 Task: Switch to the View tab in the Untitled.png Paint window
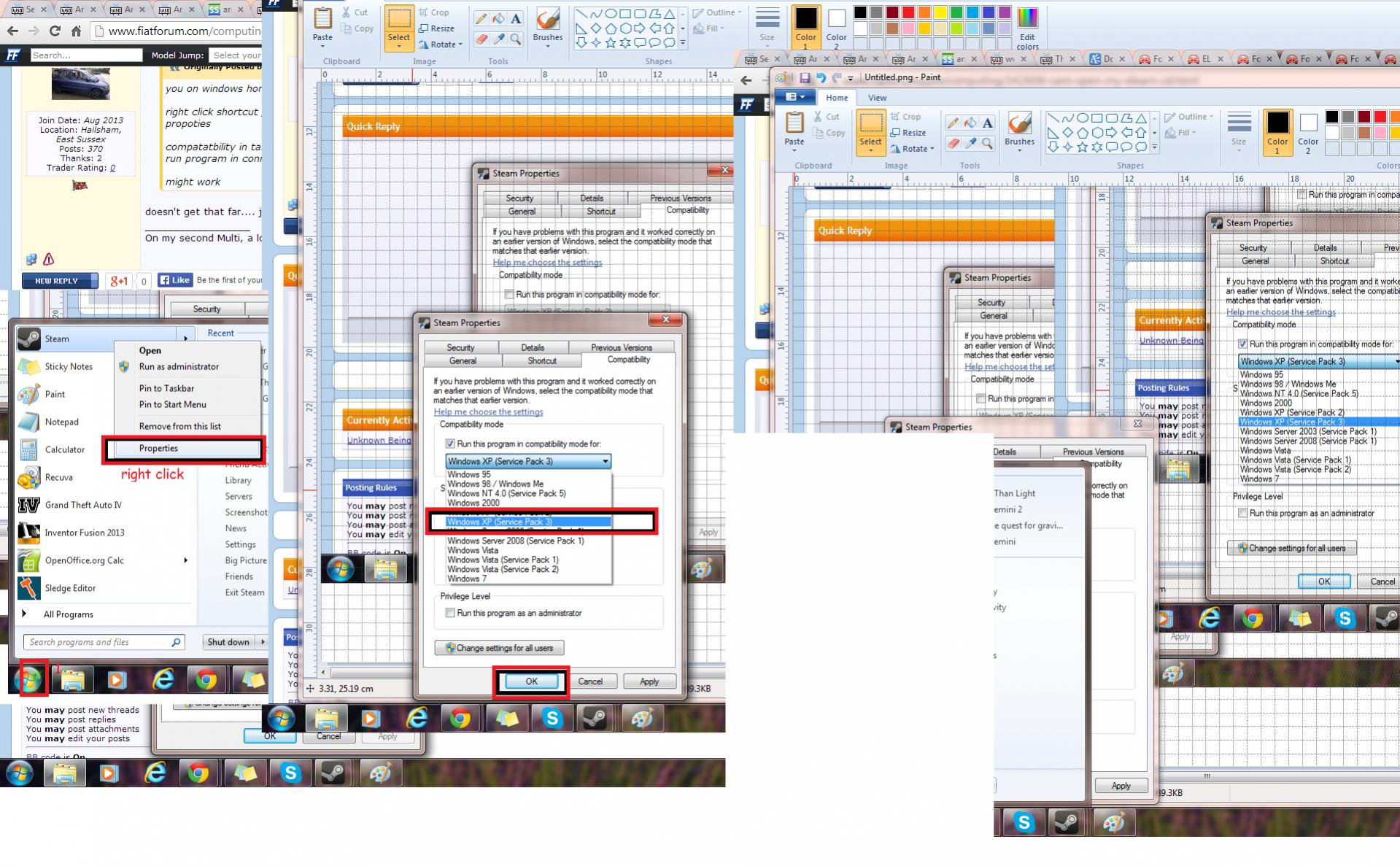(x=877, y=98)
